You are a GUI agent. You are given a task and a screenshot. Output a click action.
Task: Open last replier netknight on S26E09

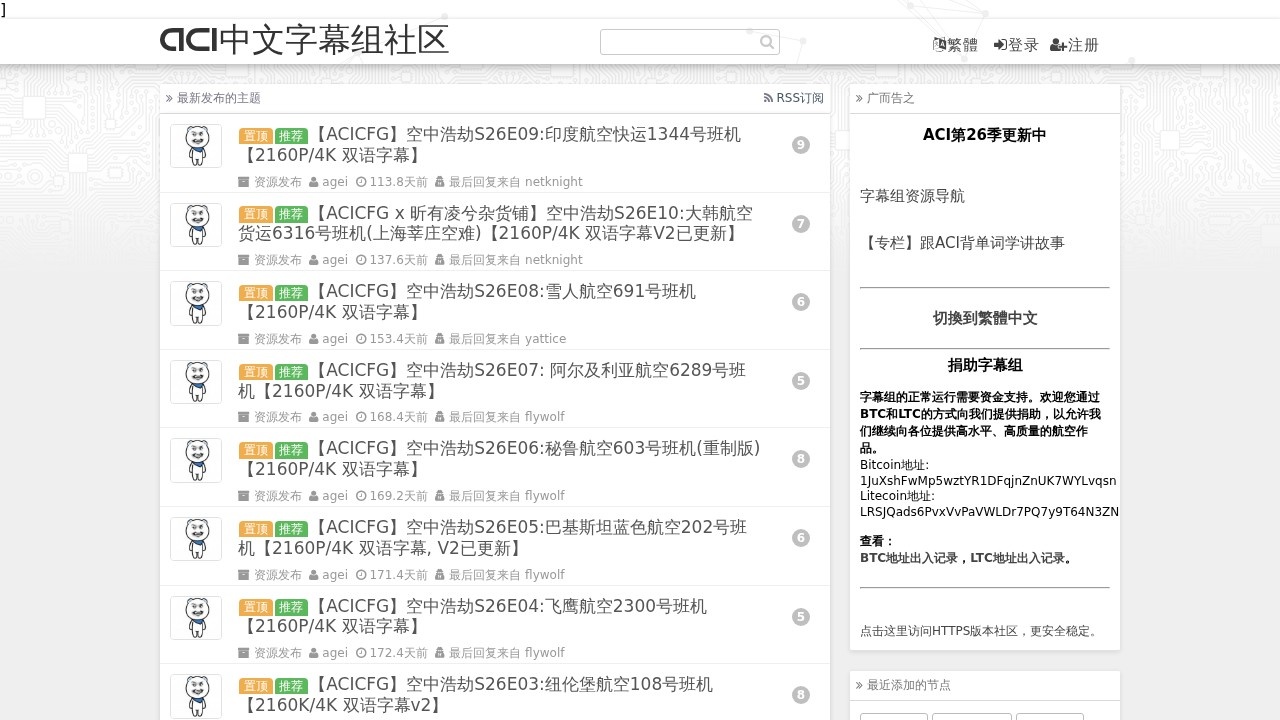click(x=554, y=182)
